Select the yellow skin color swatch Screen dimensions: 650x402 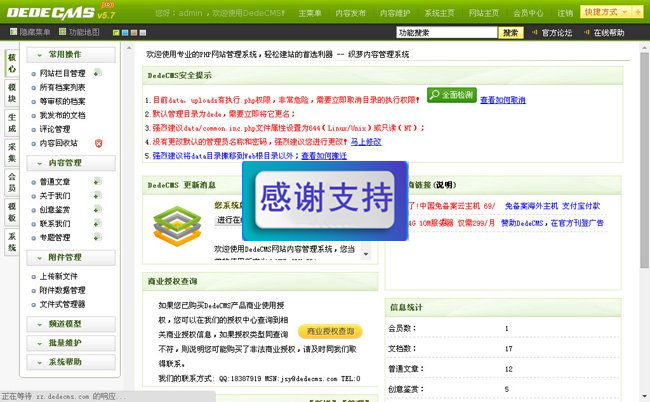[x=134, y=33]
